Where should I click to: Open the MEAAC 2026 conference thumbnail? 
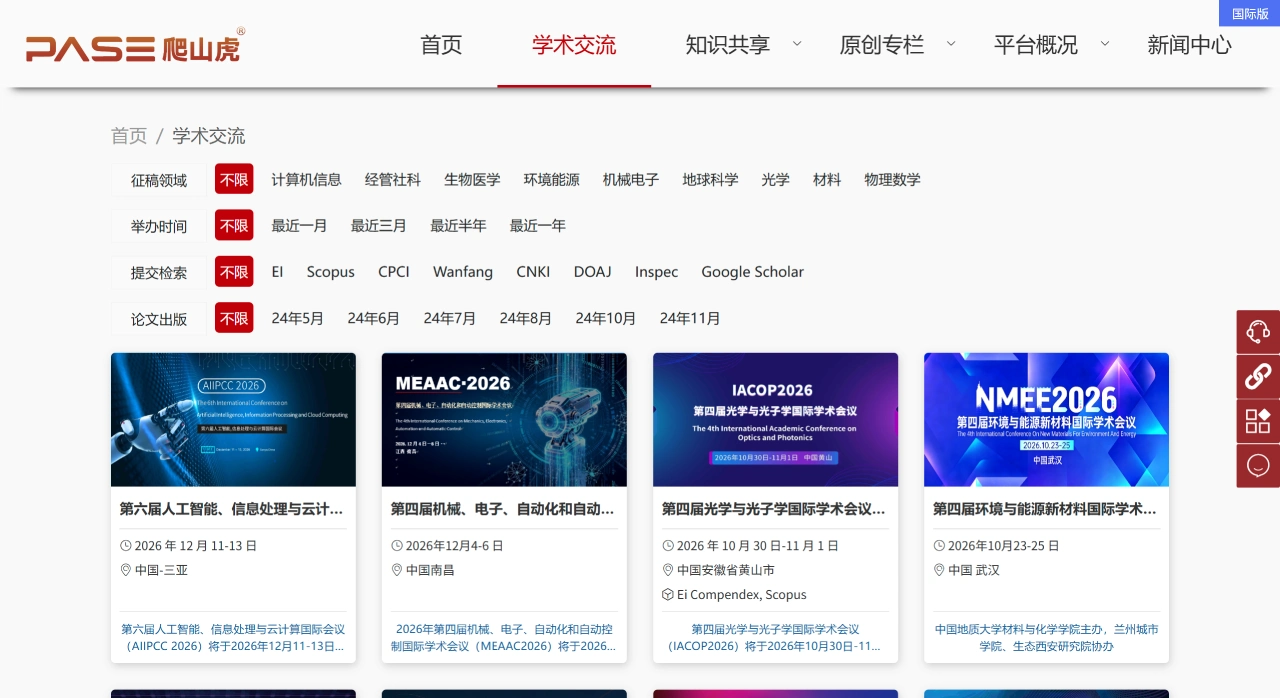click(x=504, y=420)
